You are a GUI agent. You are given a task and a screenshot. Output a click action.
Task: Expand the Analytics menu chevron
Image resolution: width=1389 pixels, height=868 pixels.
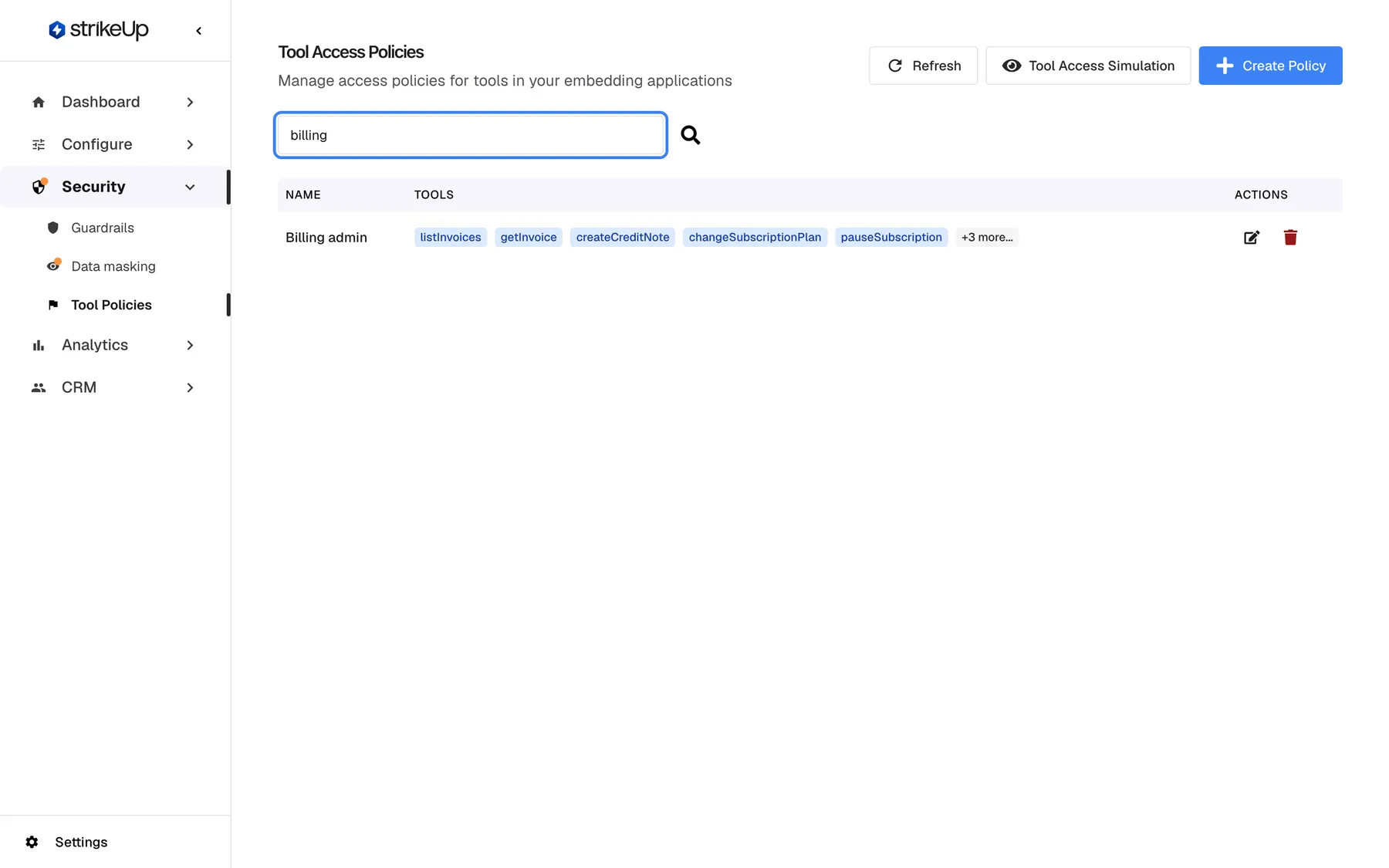(190, 345)
